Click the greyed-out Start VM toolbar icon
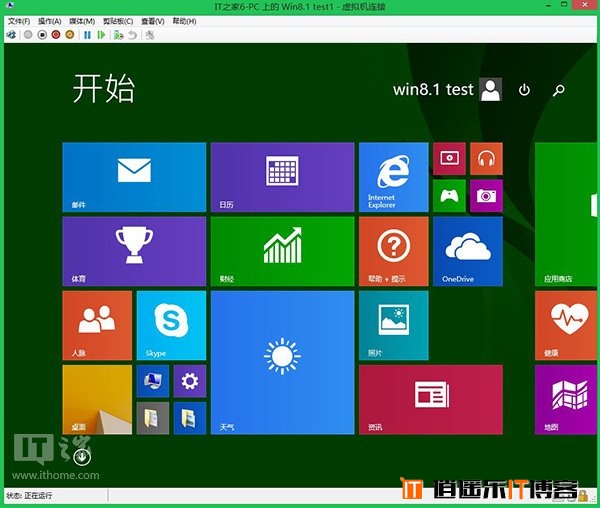 28,35
